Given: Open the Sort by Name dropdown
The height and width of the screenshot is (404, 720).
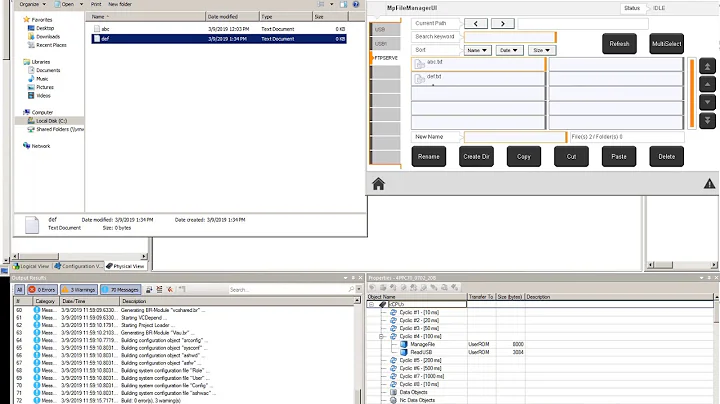Looking at the screenshot, I should tap(477, 50).
